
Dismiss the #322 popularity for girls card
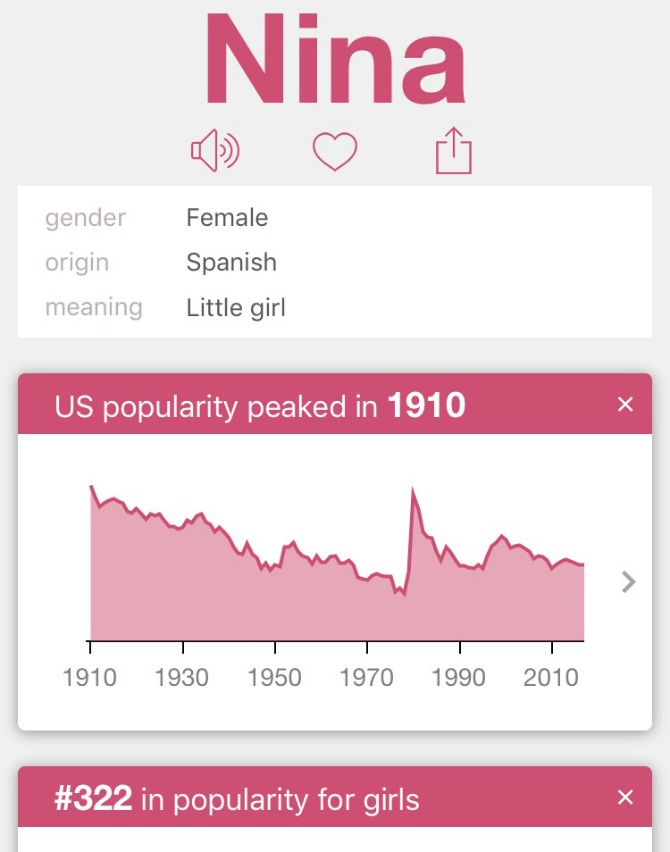(625, 797)
